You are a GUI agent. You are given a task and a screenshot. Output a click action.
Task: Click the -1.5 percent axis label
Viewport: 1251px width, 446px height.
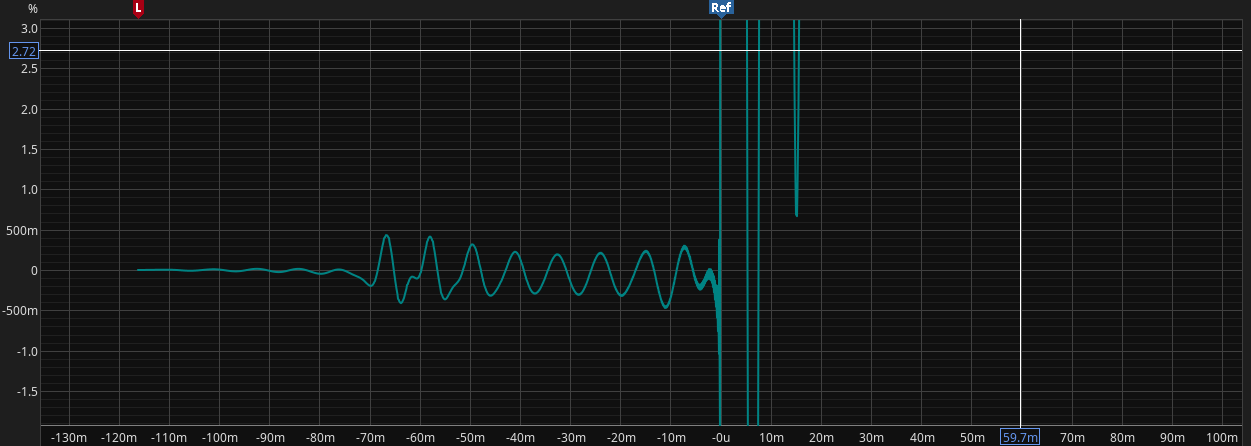(27, 391)
